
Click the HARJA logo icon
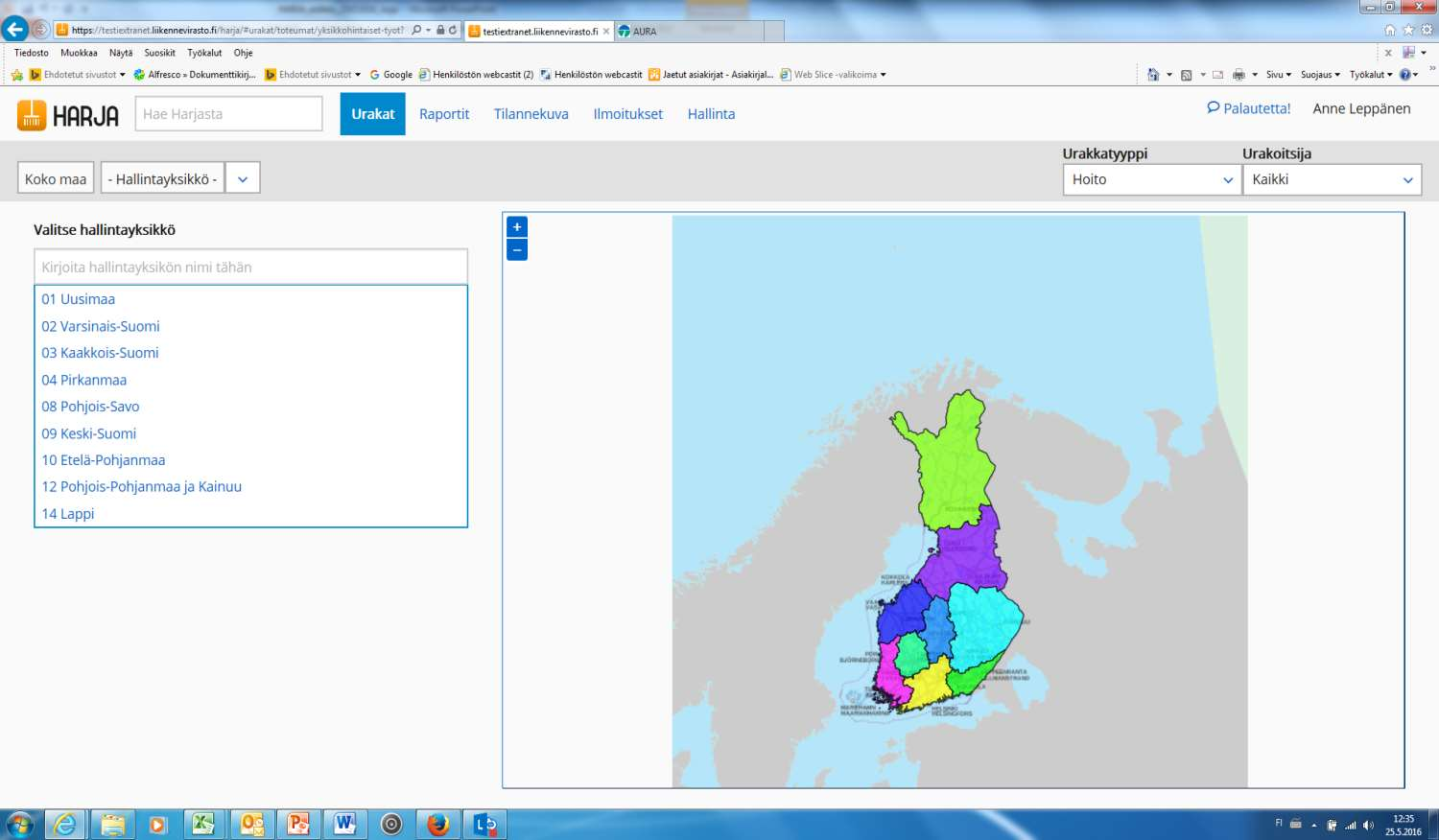pos(32,115)
